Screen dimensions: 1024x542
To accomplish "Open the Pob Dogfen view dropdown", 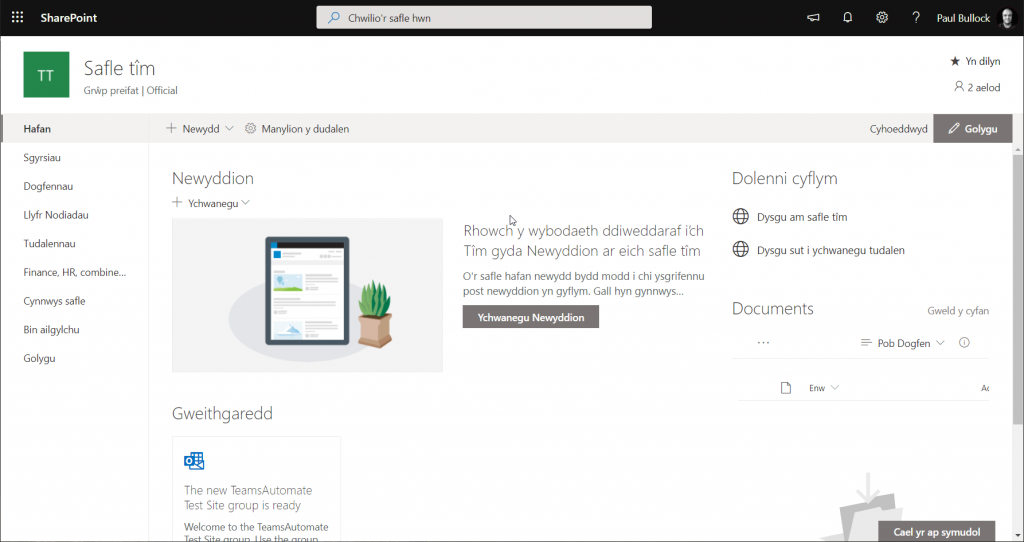I will 903,343.
